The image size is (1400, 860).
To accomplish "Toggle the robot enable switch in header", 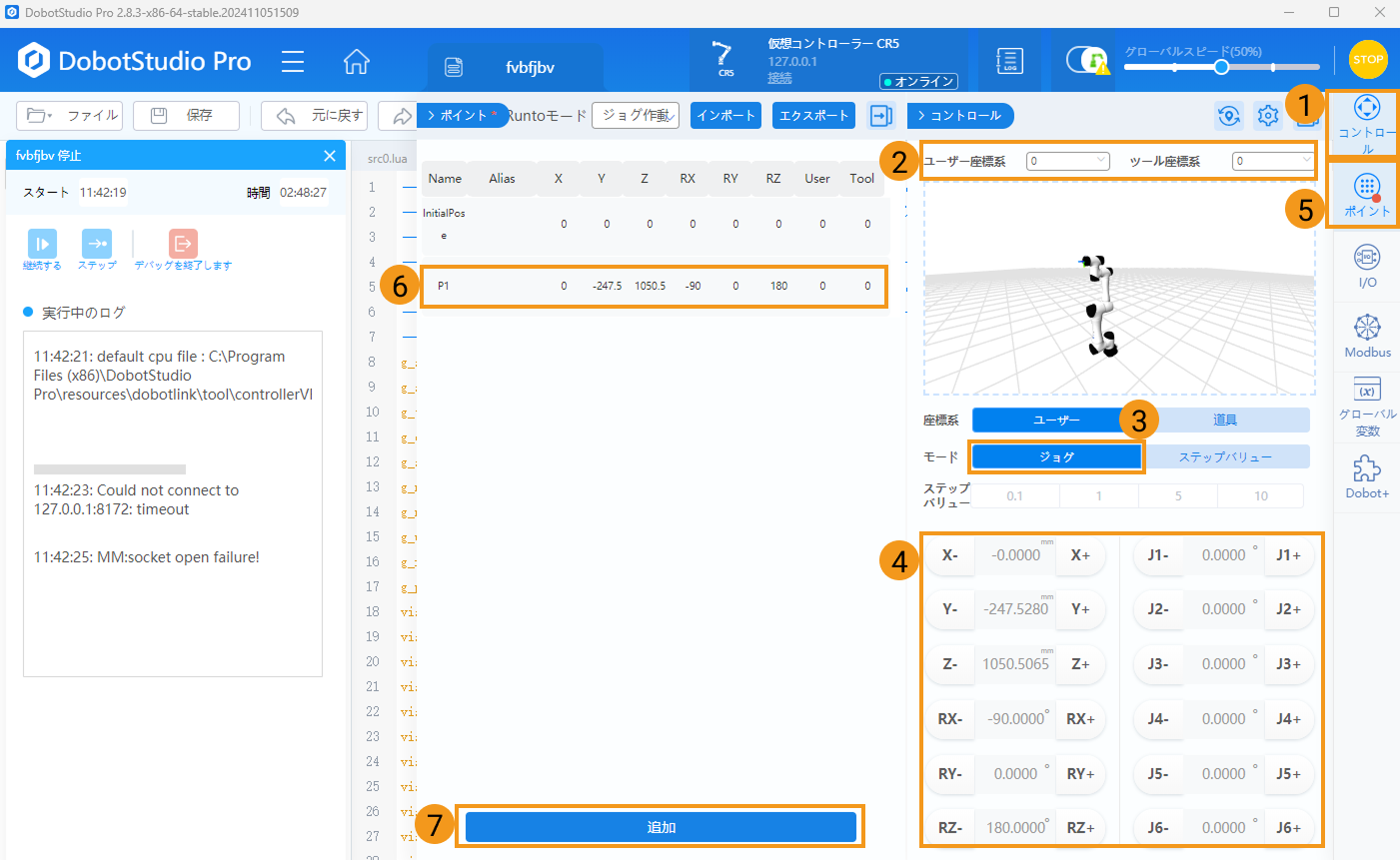I will 1086,61.
